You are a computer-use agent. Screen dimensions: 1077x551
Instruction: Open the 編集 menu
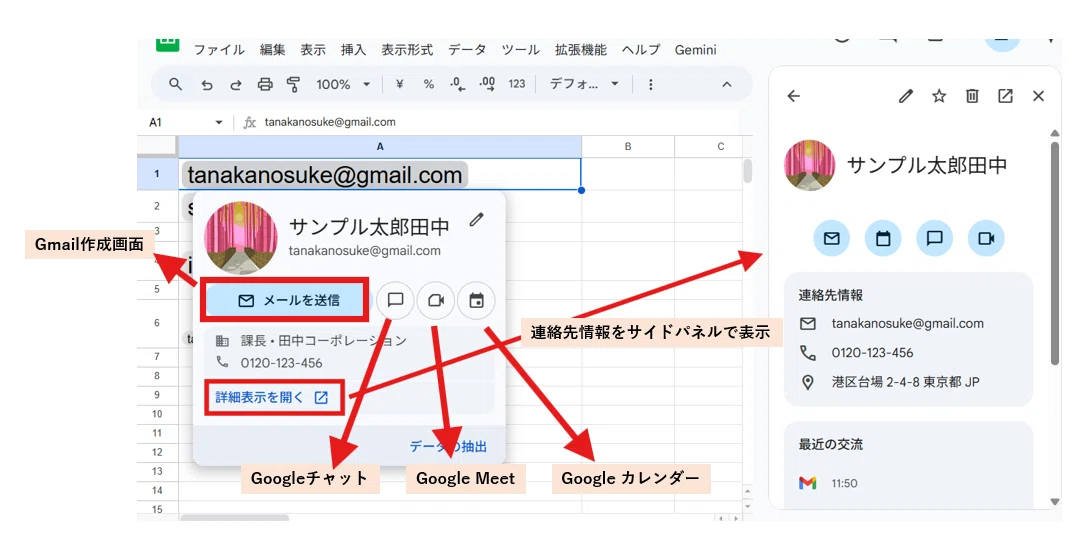click(273, 49)
